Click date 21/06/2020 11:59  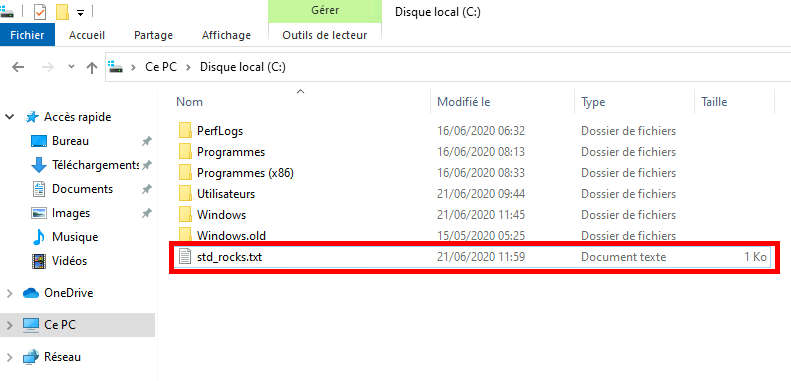tap(481, 257)
